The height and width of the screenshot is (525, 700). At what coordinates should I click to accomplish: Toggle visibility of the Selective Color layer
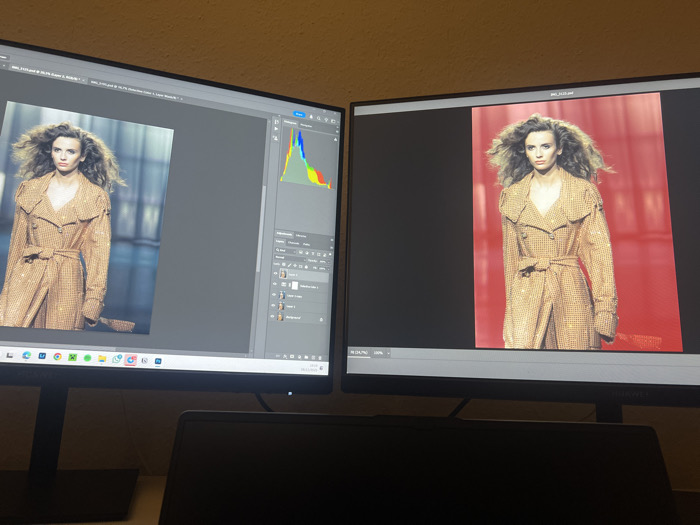pos(275,283)
